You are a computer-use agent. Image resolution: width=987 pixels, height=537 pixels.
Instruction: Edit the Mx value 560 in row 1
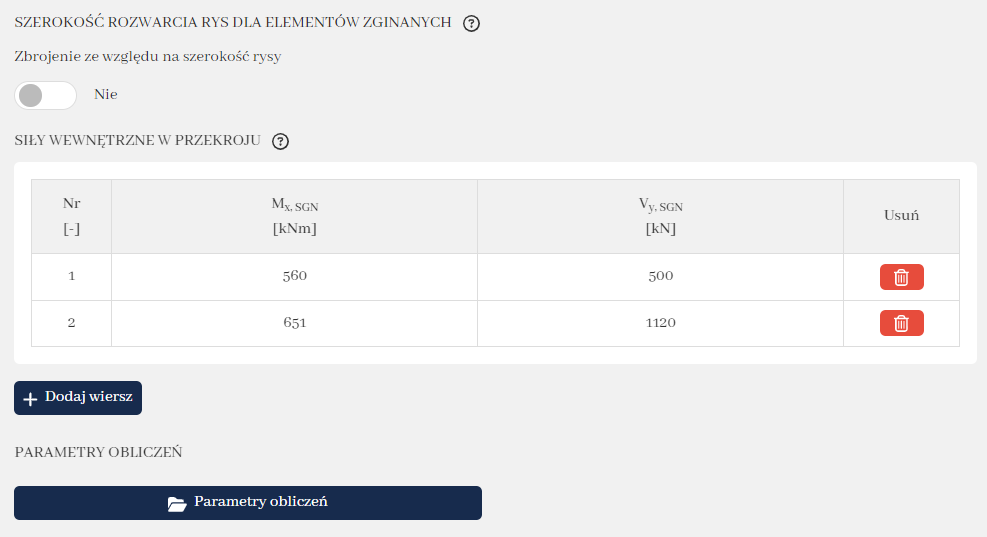(x=294, y=276)
